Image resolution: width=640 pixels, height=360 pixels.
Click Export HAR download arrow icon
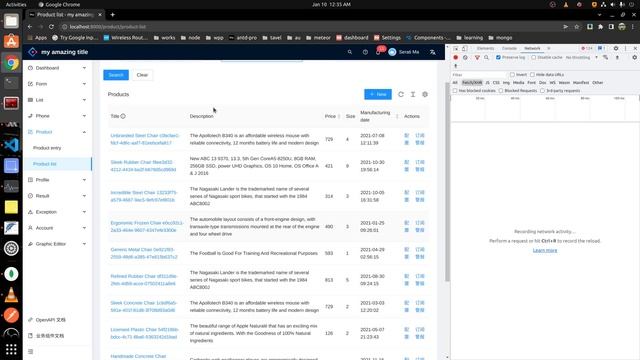click(456, 66)
